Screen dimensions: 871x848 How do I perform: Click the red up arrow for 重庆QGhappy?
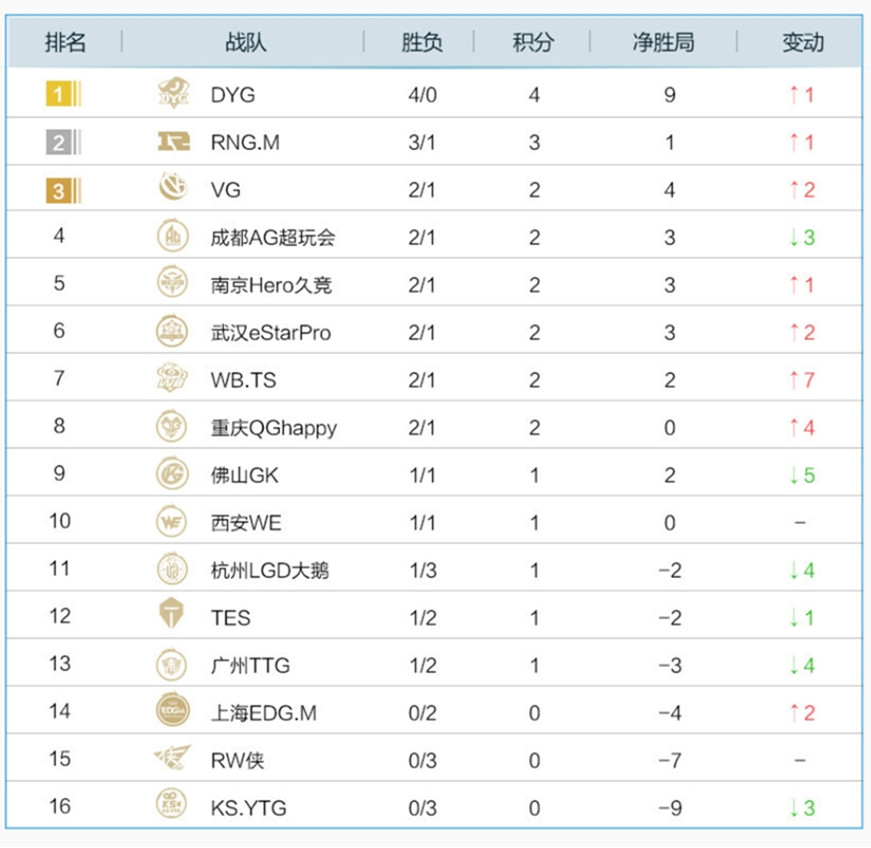(794, 428)
